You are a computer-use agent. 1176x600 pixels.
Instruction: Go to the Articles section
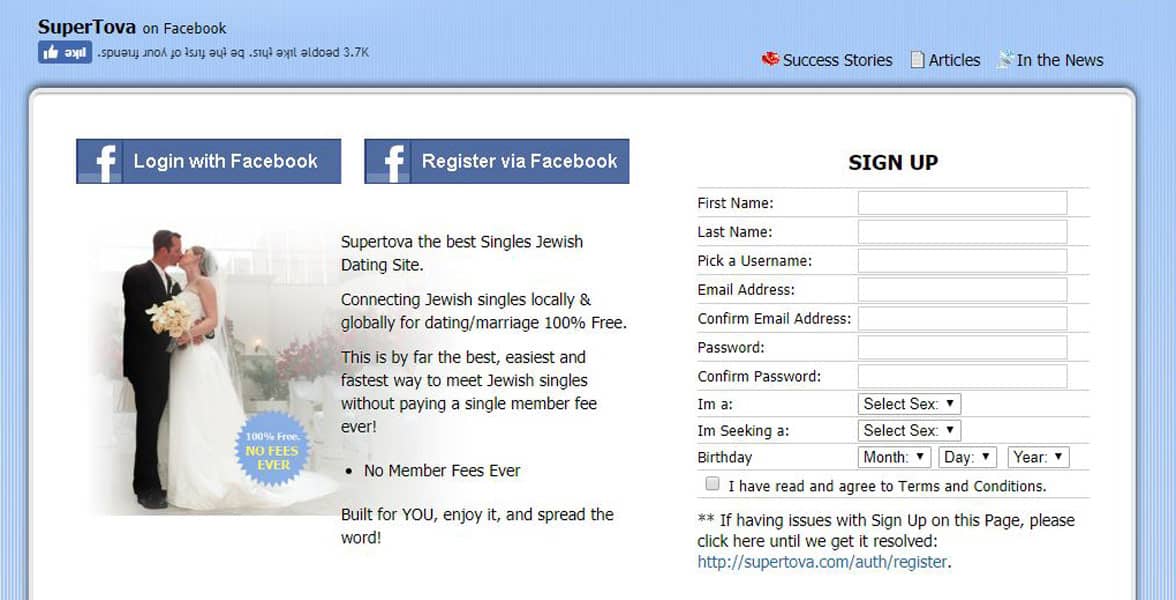click(954, 60)
